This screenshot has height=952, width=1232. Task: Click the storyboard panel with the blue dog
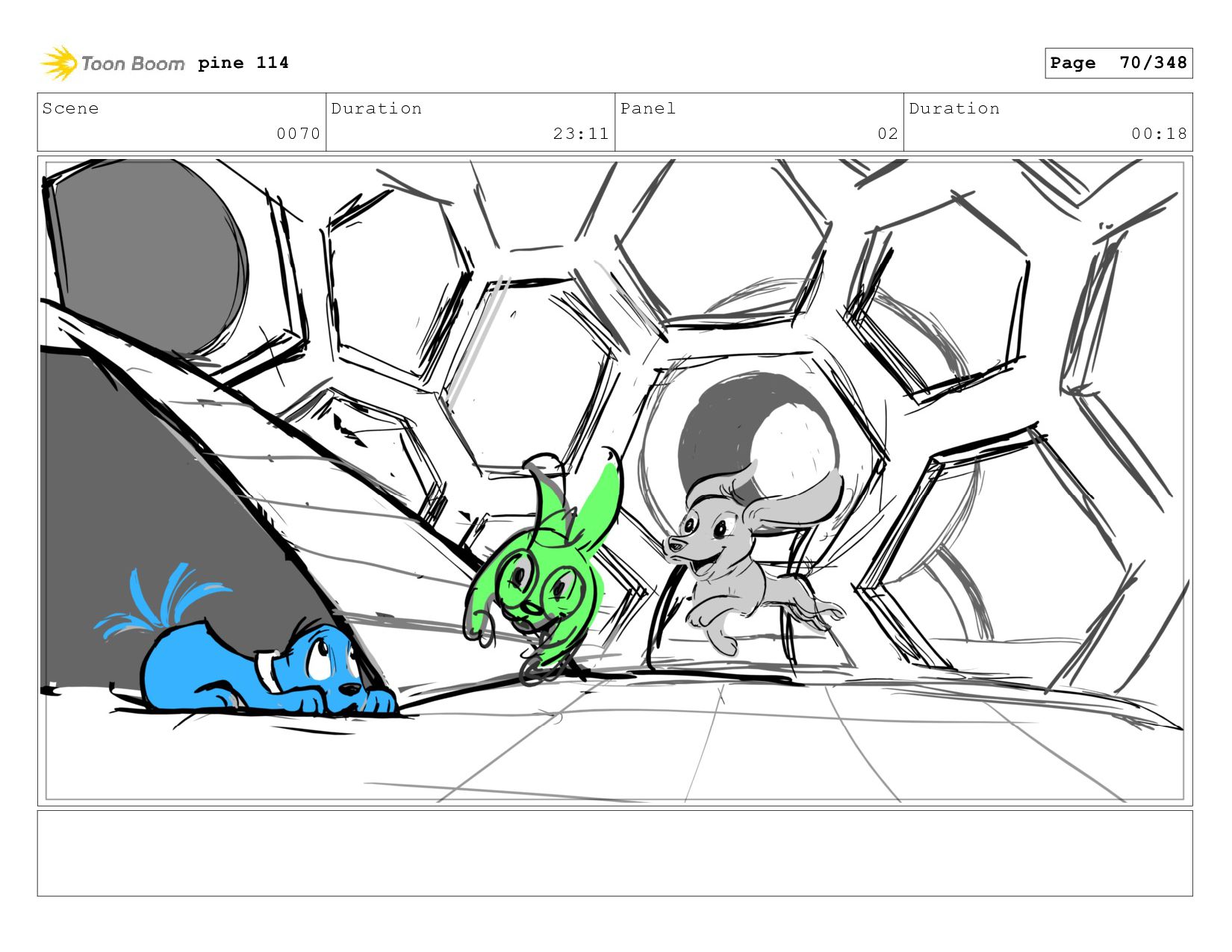tap(615, 481)
